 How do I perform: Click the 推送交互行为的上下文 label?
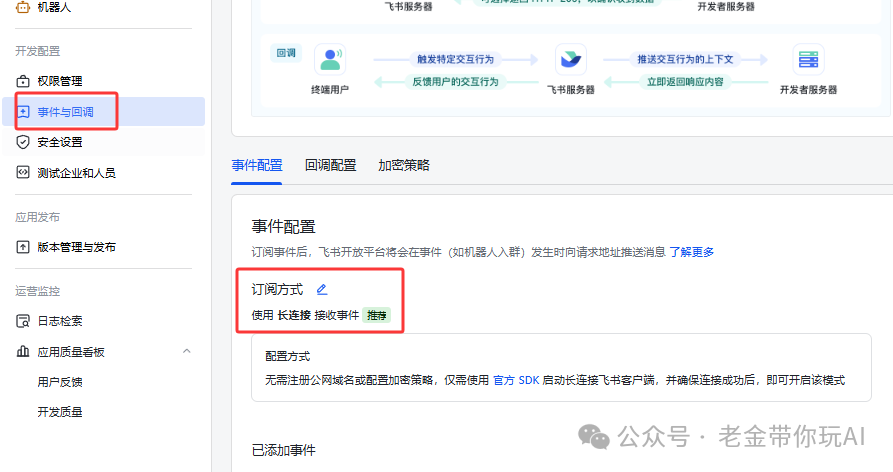(685, 59)
